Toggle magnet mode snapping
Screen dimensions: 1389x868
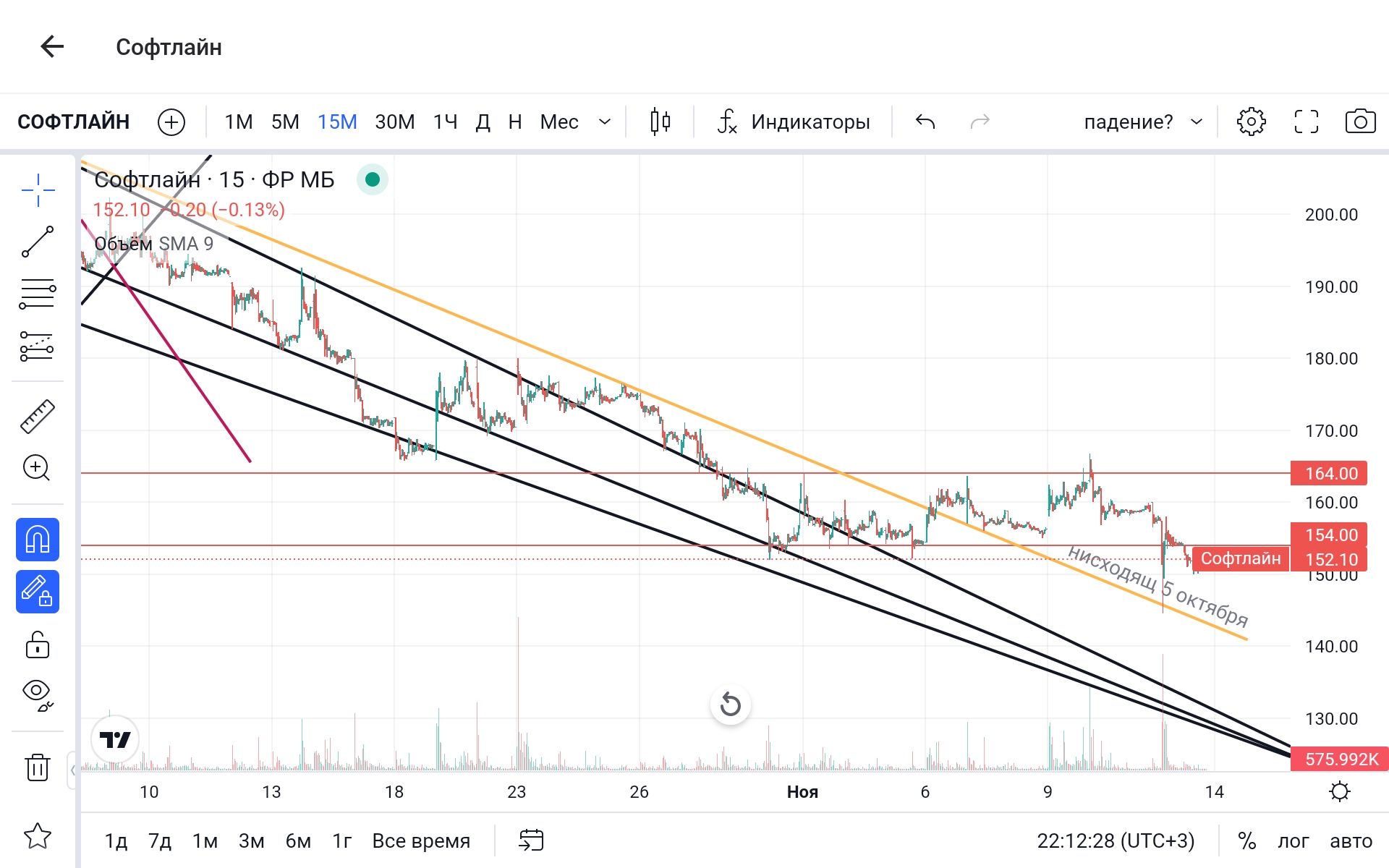[x=38, y=540]
